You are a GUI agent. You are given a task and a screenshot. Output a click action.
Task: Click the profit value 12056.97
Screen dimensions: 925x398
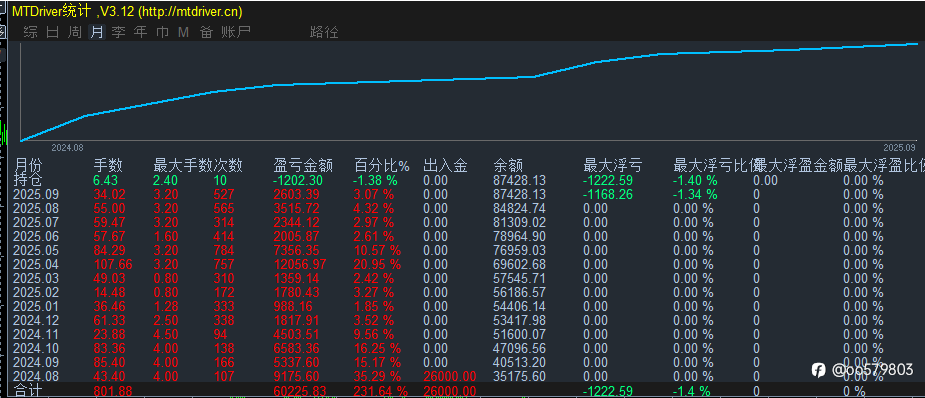pos(300,265)
